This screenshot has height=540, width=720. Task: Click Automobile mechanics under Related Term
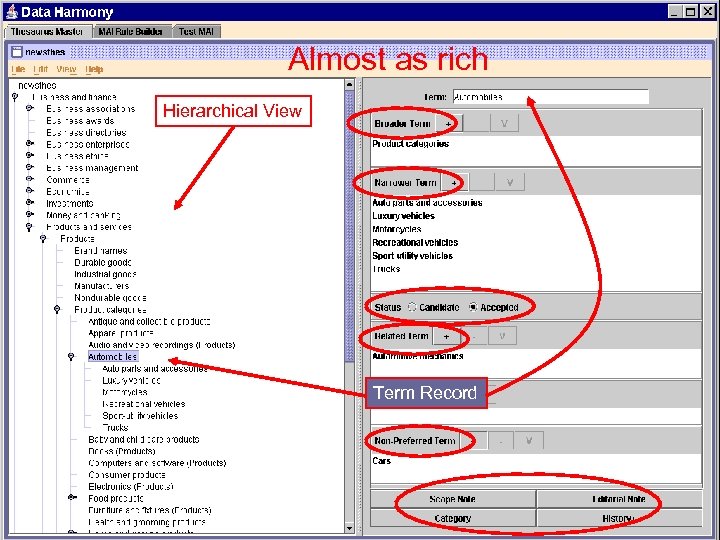(x=417, y=356)
